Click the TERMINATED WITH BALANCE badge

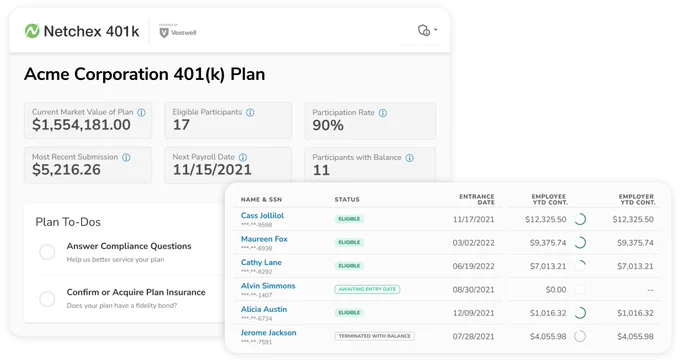(374, 336)
